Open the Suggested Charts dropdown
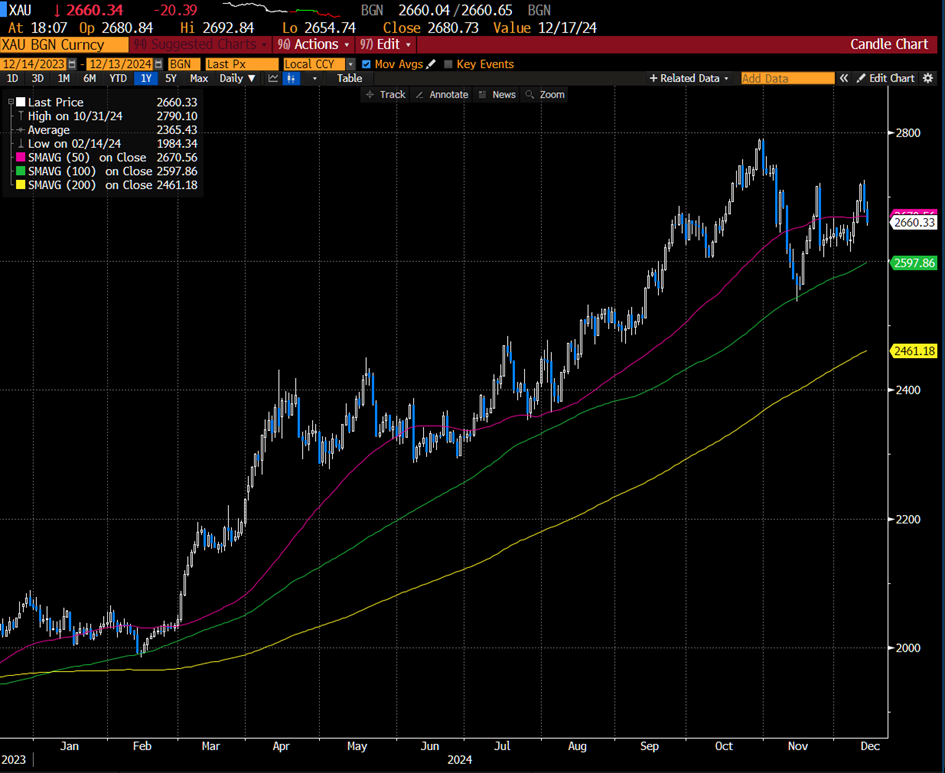 tap(201, 45)
